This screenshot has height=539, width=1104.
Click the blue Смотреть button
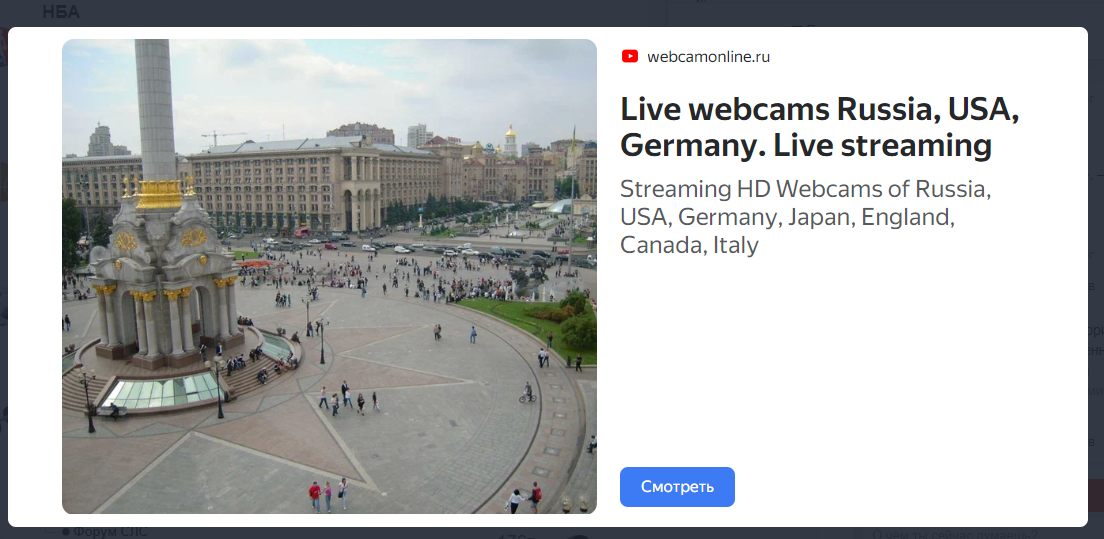pyautogui.click(x=677, y=487)
